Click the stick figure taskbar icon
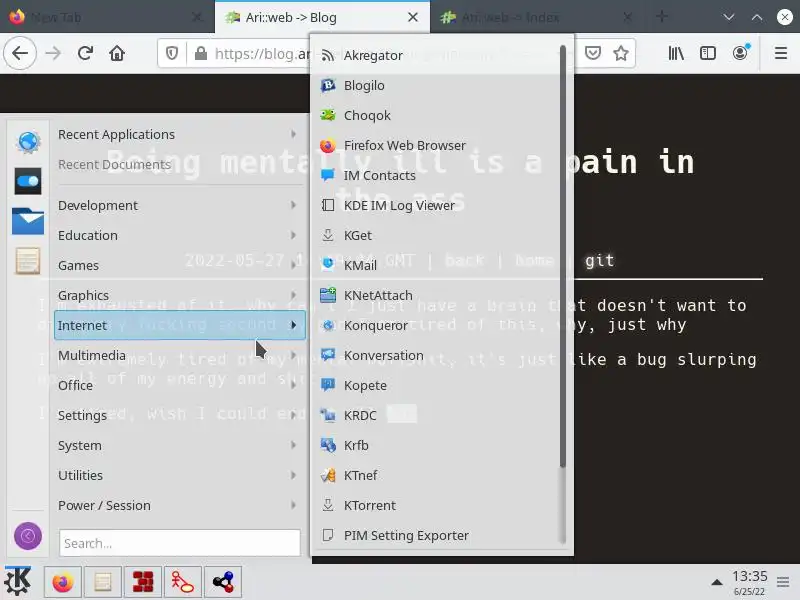The height and width of the screenshot is (600, 800). coord(183,582)
